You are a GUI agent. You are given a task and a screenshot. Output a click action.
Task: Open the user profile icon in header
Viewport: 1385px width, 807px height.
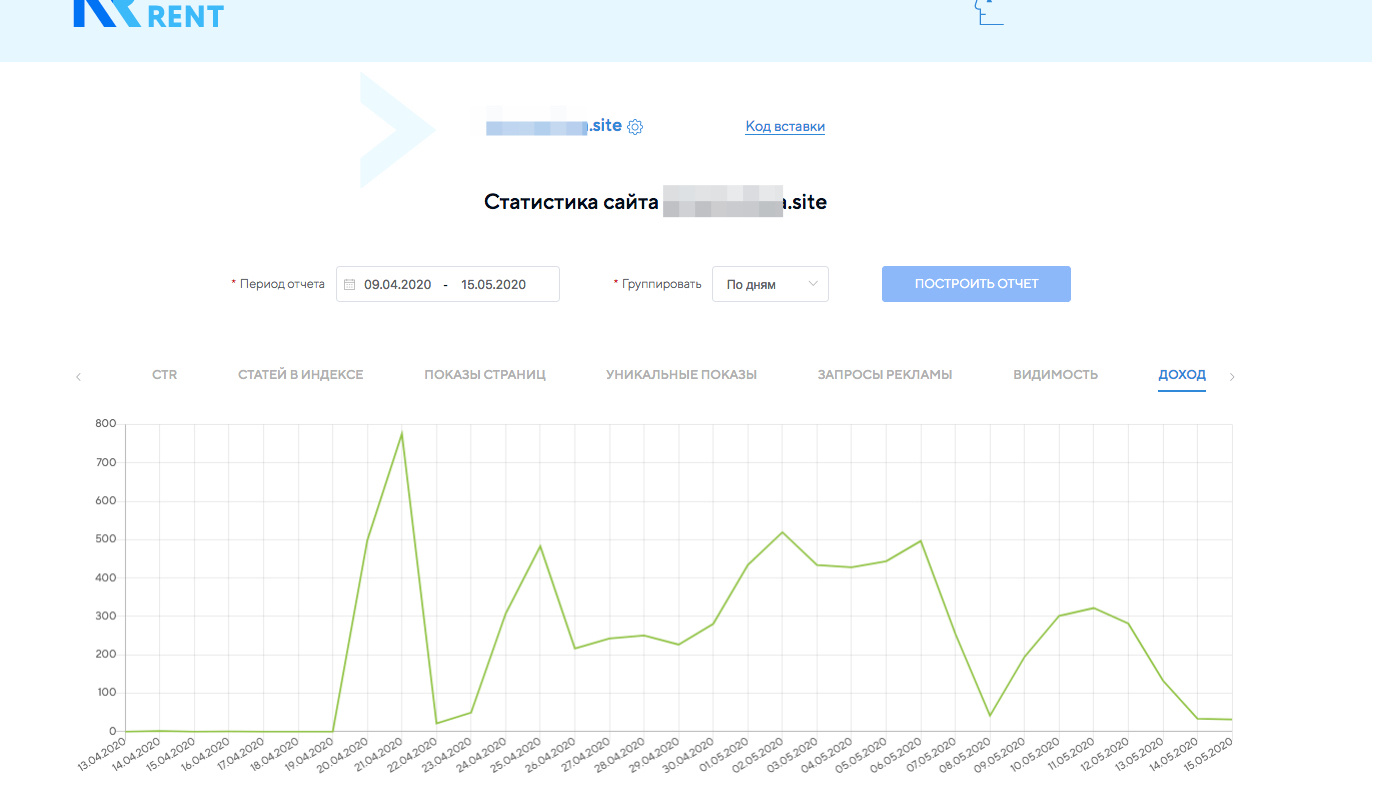coord(988,12)
